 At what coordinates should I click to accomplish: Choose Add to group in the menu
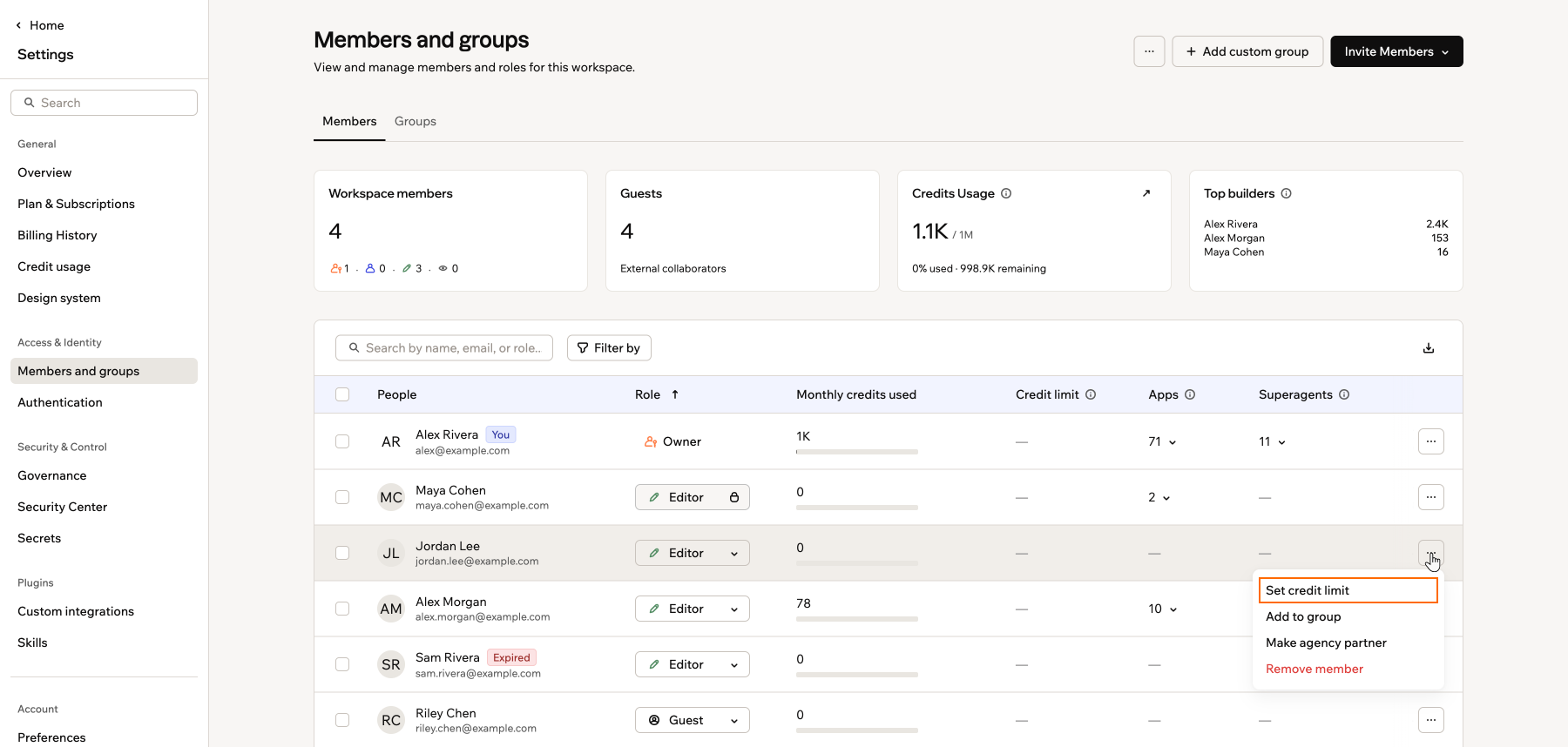(x=1348, y=616)
